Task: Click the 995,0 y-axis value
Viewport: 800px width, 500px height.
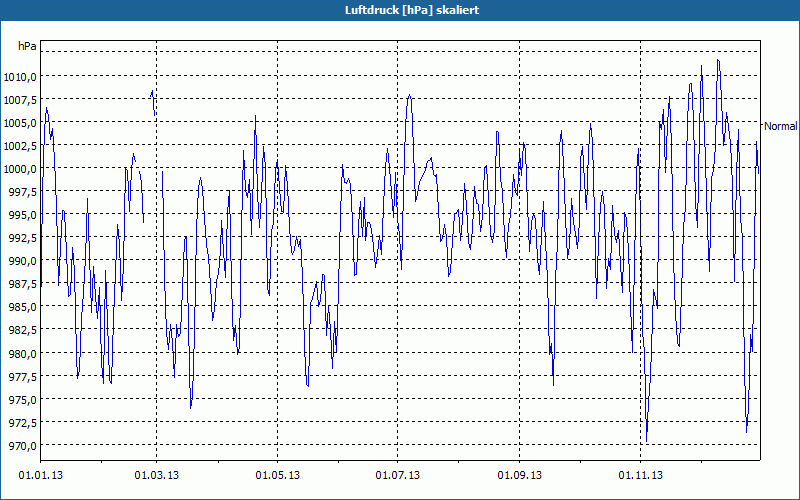Action: (23, 215)
